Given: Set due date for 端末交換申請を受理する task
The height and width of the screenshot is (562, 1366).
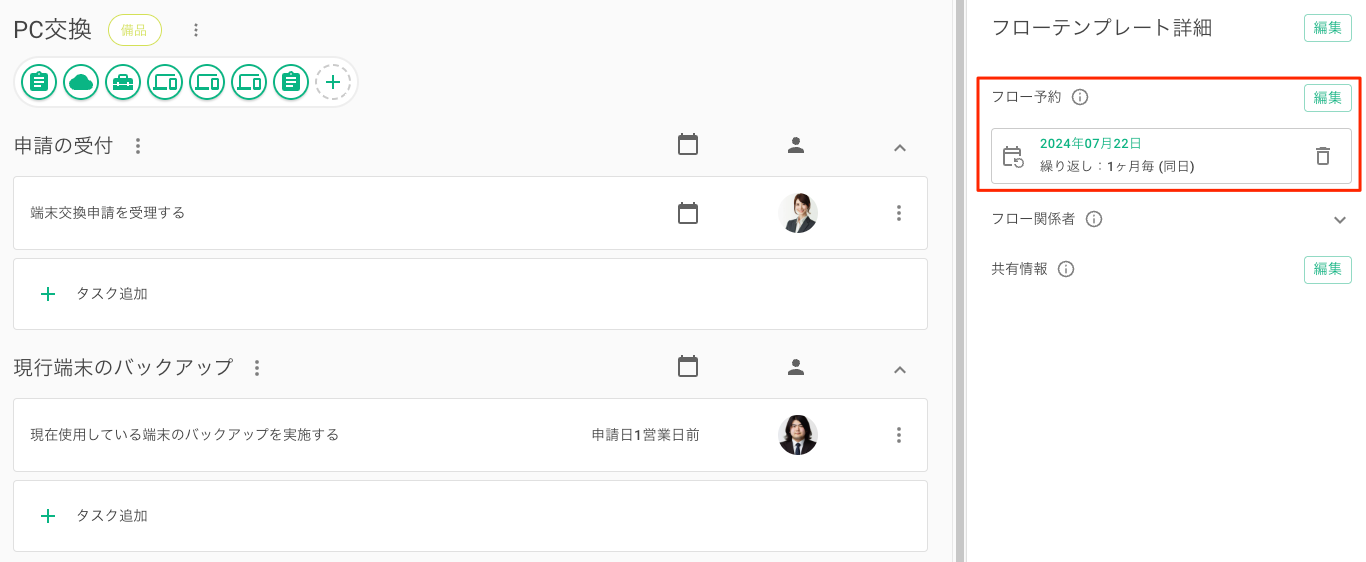Looking at the screenshot, I should pos(688,213).
